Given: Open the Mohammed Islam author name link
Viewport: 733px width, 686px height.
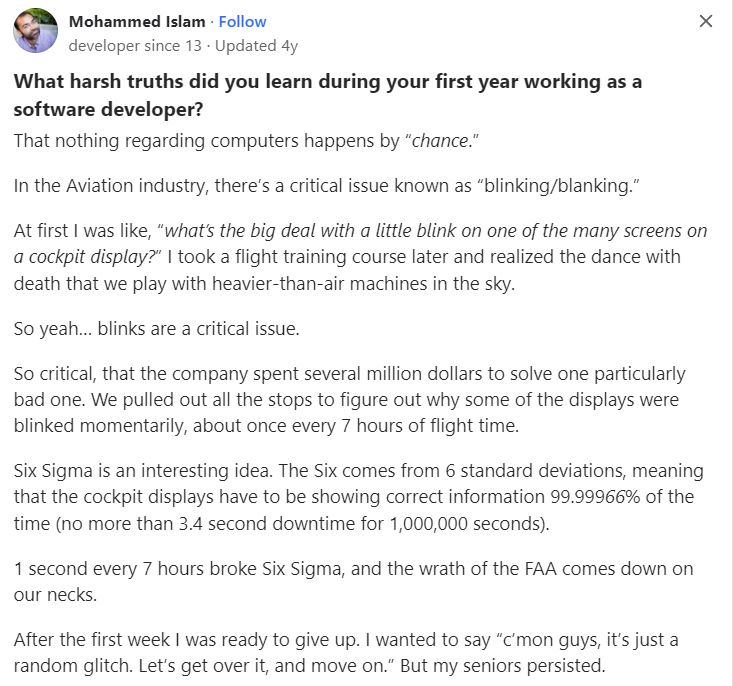Looking at the screenshot, I should (137, 22).
